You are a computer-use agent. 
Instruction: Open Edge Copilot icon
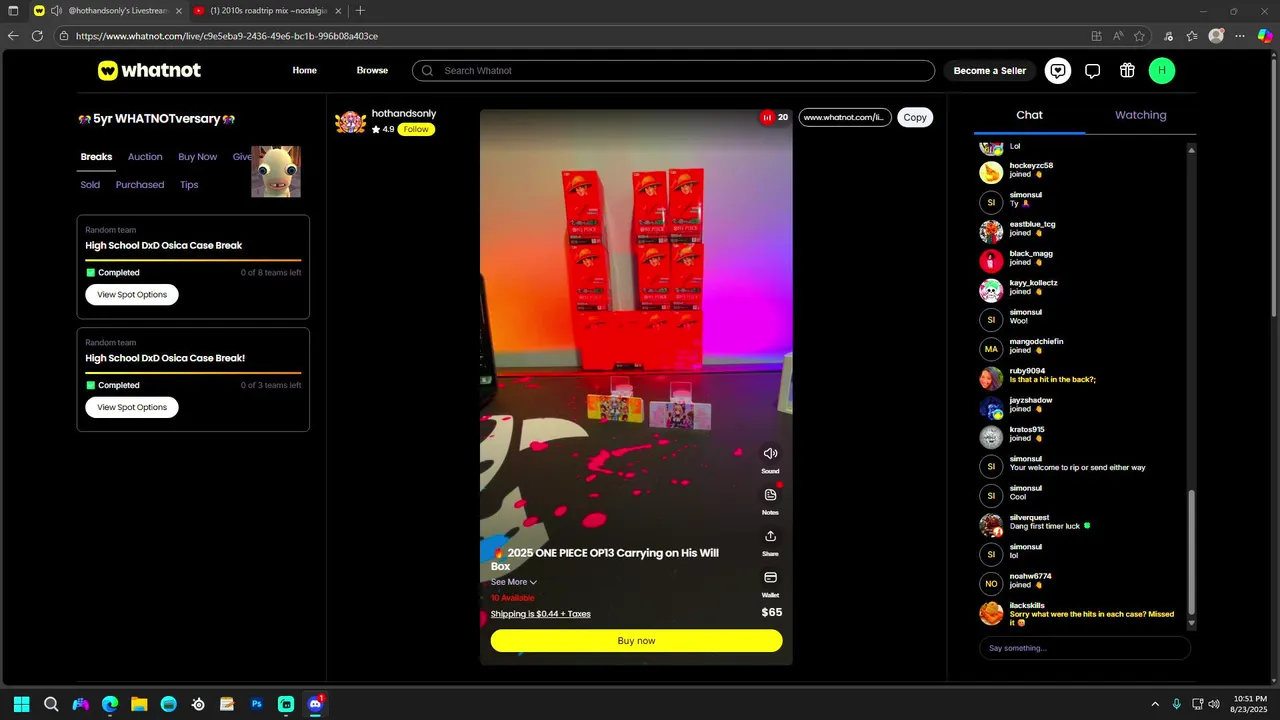(x=1264, y=36)
